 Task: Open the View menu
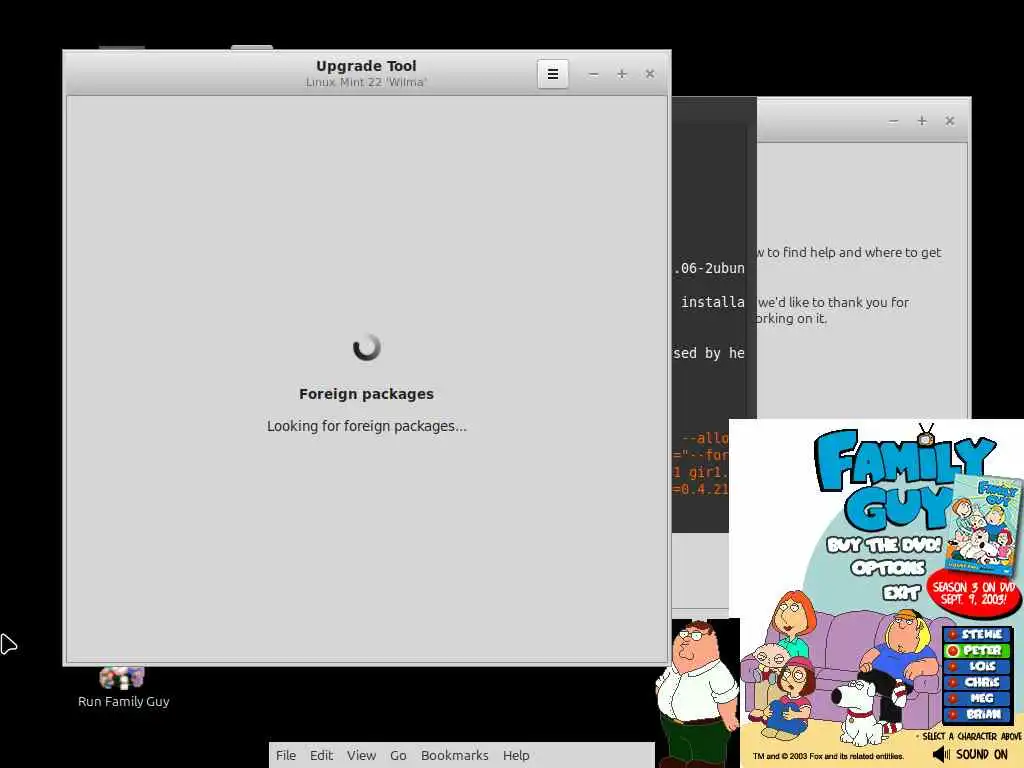[361, 755]
